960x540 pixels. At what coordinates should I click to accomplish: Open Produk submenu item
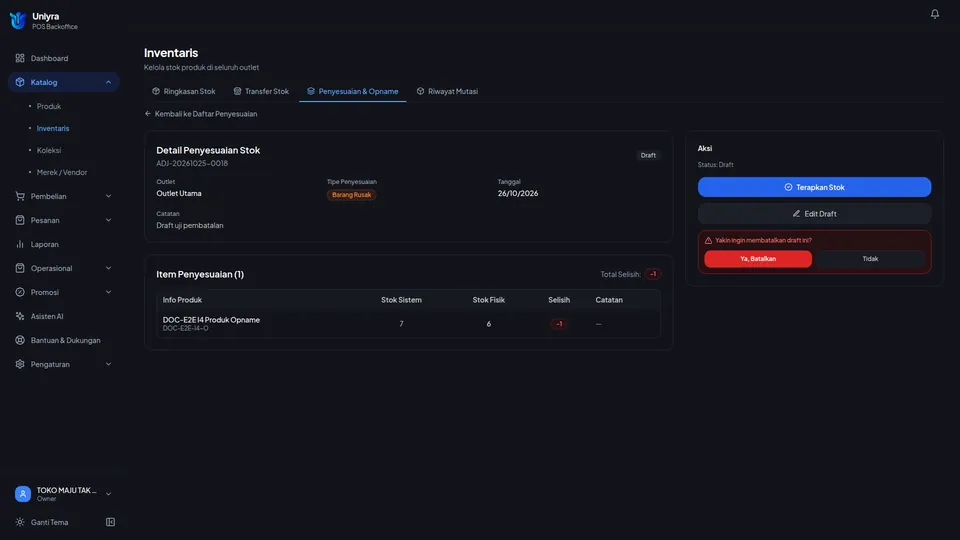tap(49, 106)
